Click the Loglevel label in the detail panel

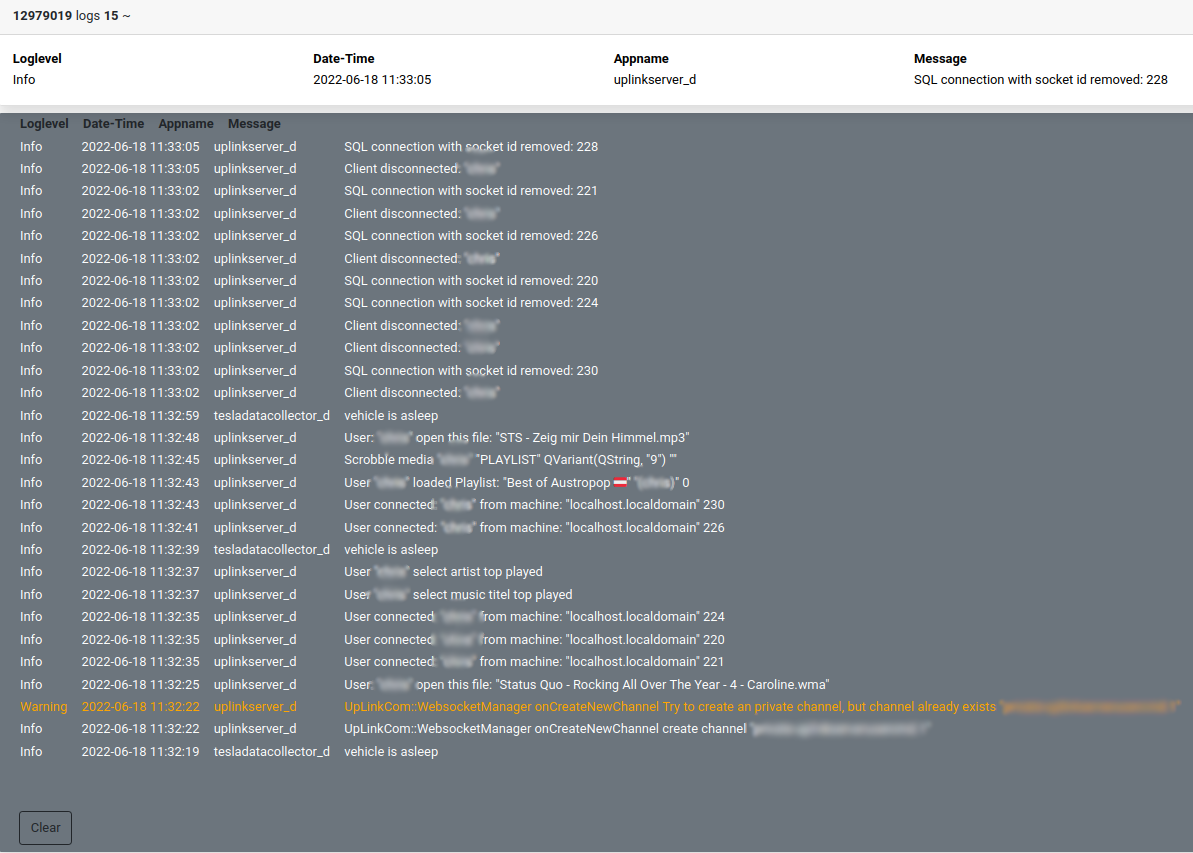[37, 58]
